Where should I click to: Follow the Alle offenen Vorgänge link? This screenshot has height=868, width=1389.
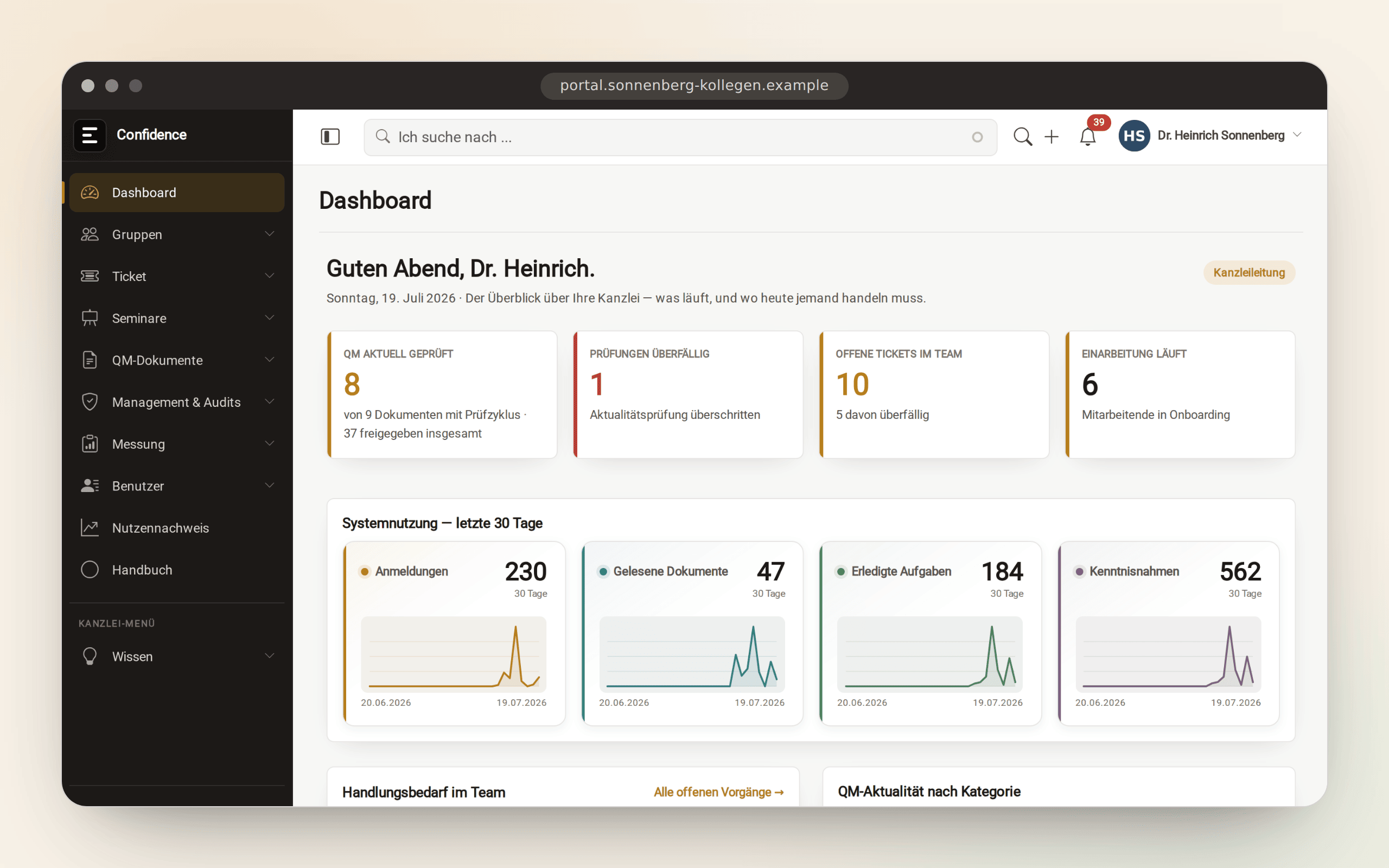point(718,792)
